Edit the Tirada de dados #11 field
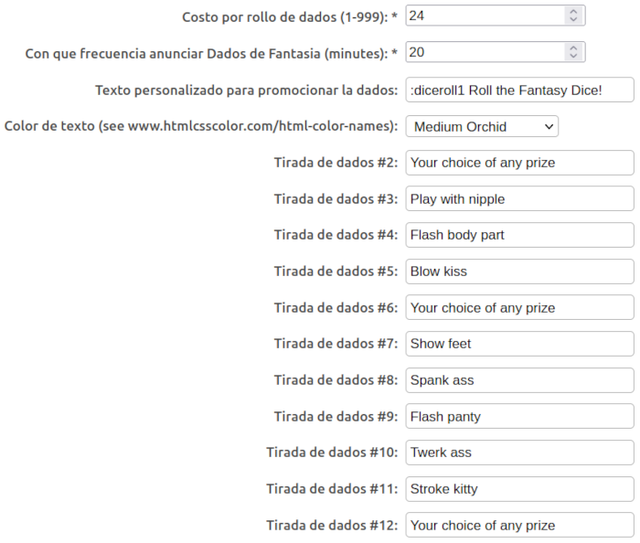The image size is (640, 543). point(519,489)
